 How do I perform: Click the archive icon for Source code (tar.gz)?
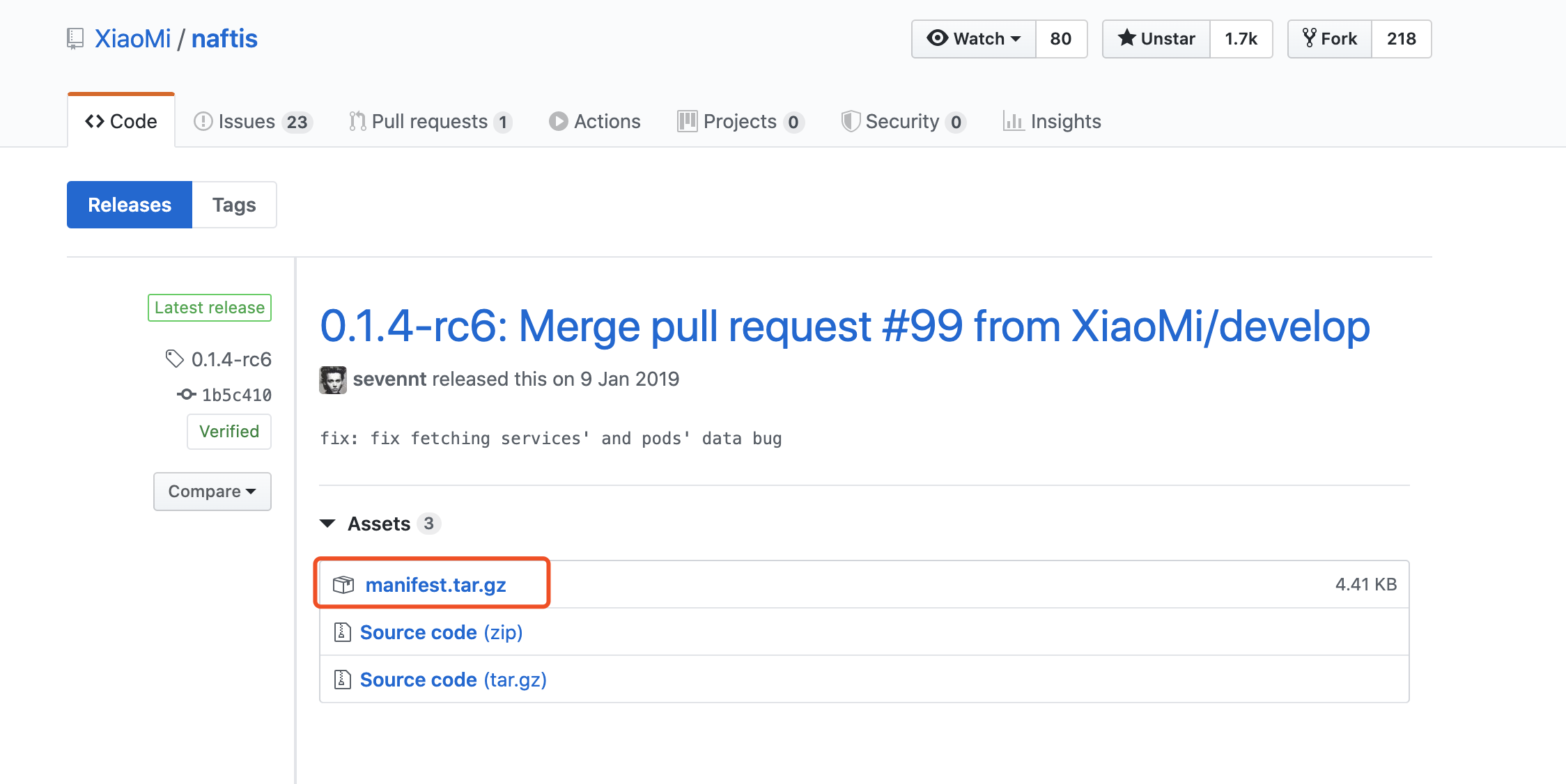(x=342, y=680)
